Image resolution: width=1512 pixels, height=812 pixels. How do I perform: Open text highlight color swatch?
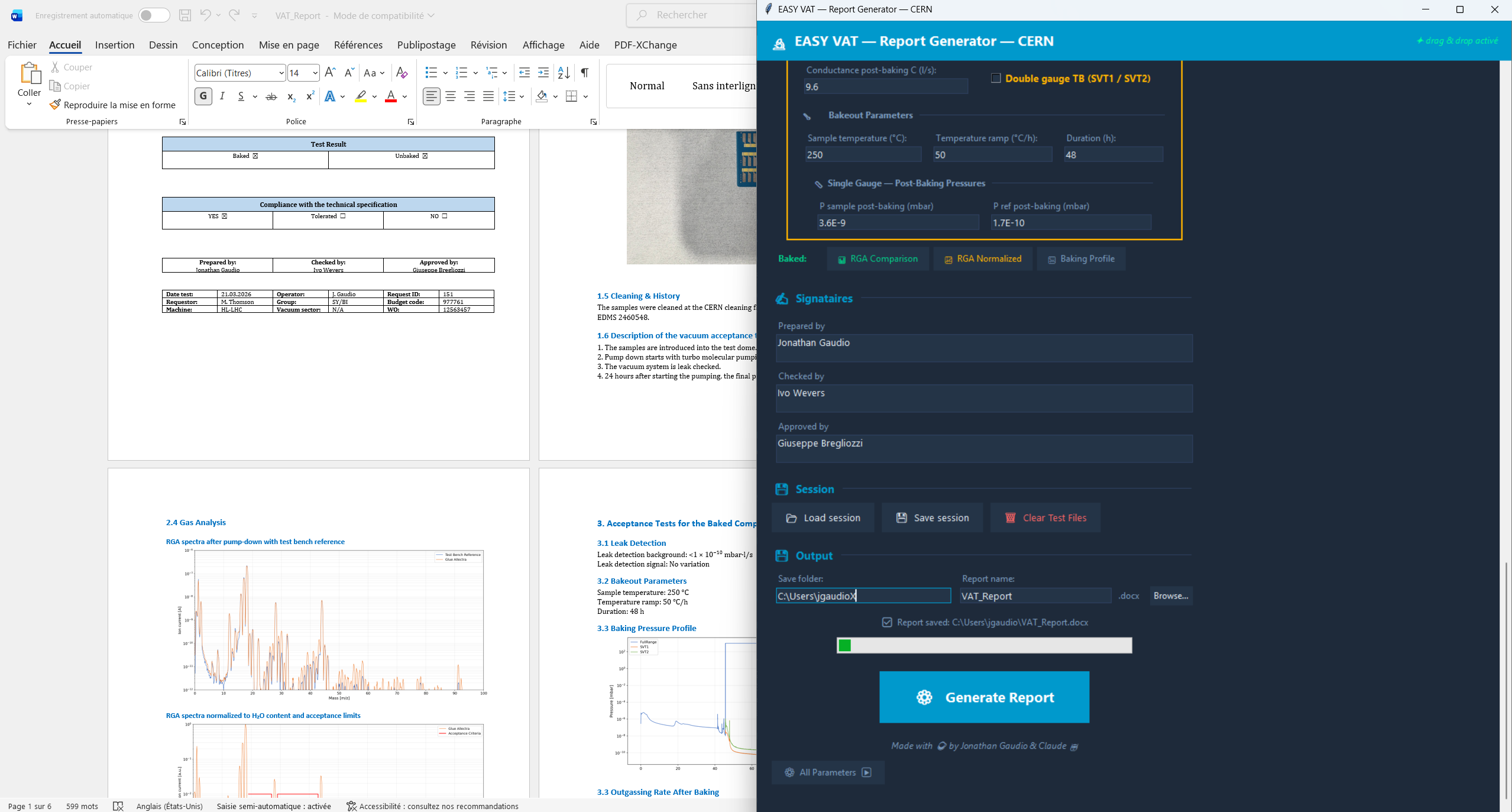click(361, 96)
